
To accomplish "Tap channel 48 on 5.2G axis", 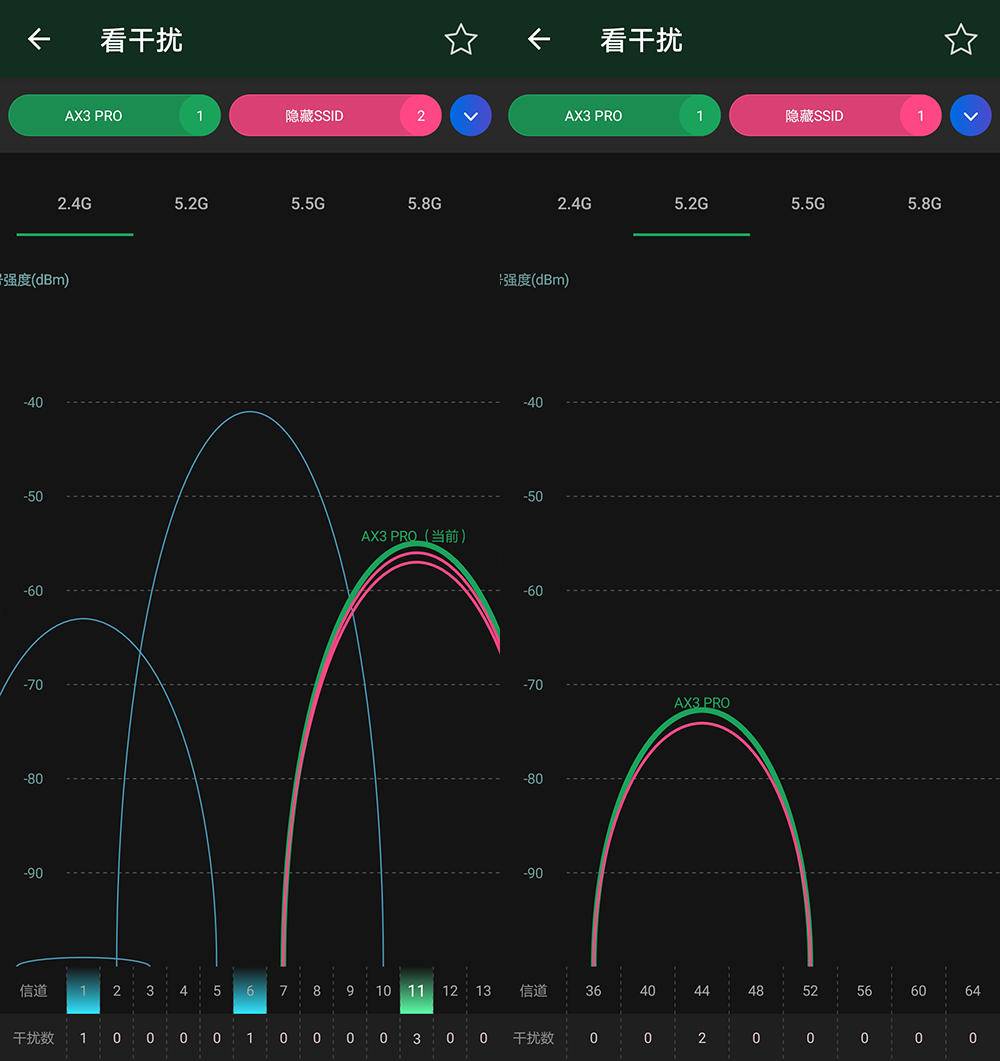I will [x=756, y=991].
